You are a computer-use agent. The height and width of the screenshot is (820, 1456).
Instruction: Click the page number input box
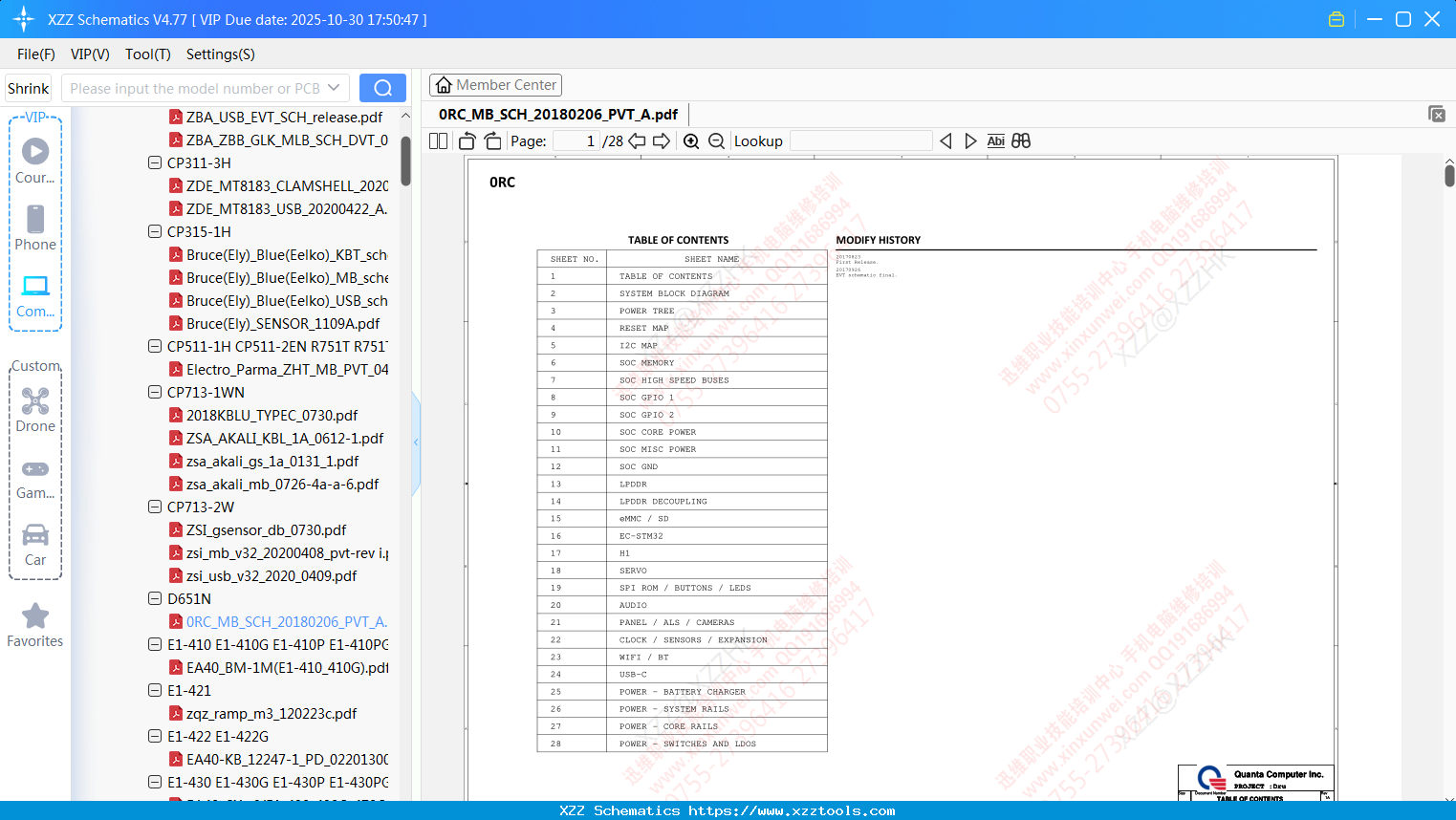click(576, 140)
